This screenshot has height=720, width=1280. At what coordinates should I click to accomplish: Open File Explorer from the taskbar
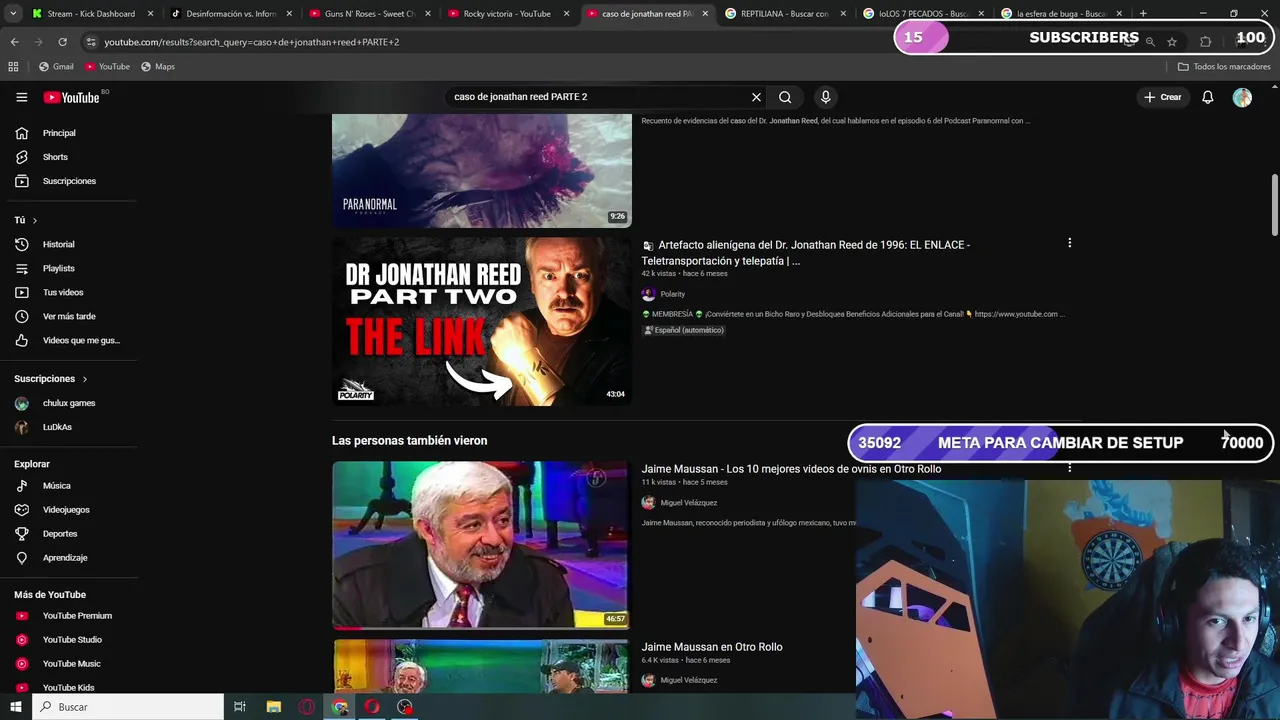coord(274,707)
